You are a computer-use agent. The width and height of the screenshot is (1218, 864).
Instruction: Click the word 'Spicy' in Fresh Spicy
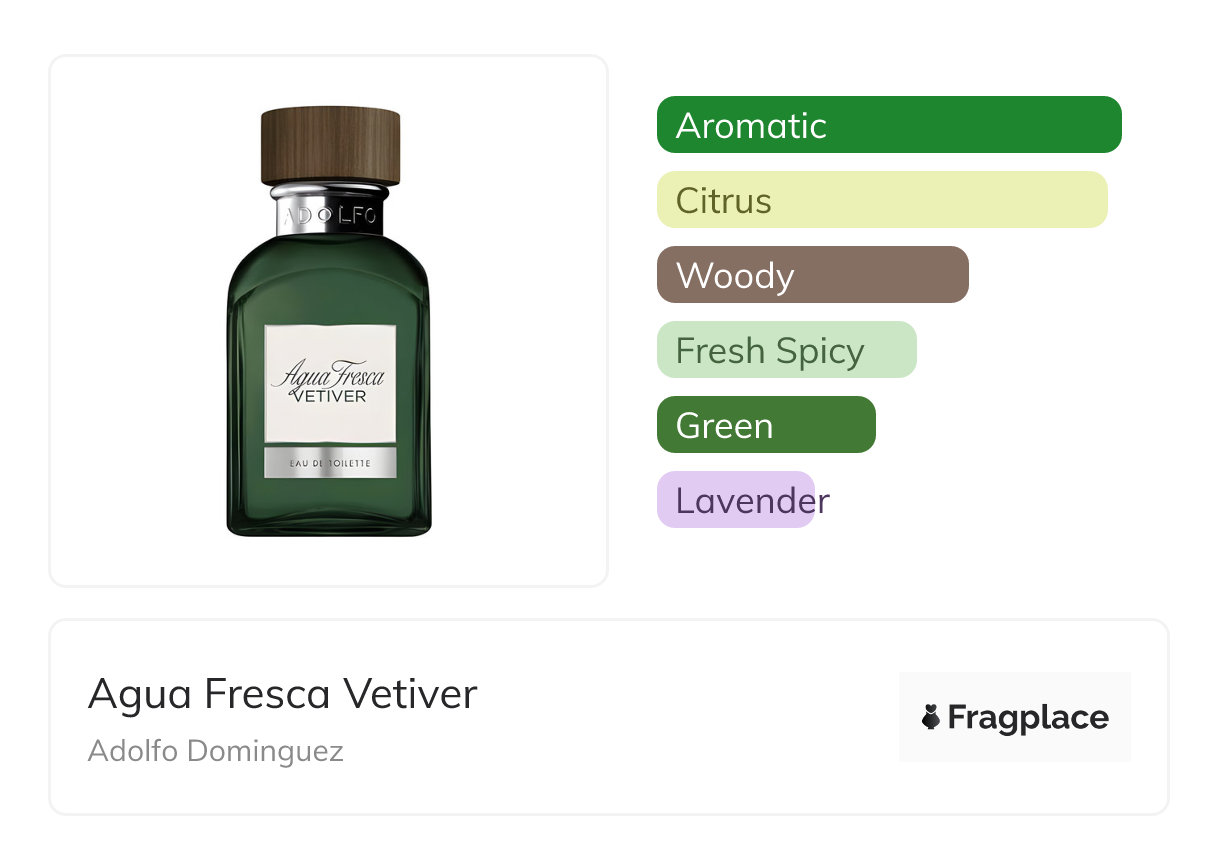tap(824, 351)
